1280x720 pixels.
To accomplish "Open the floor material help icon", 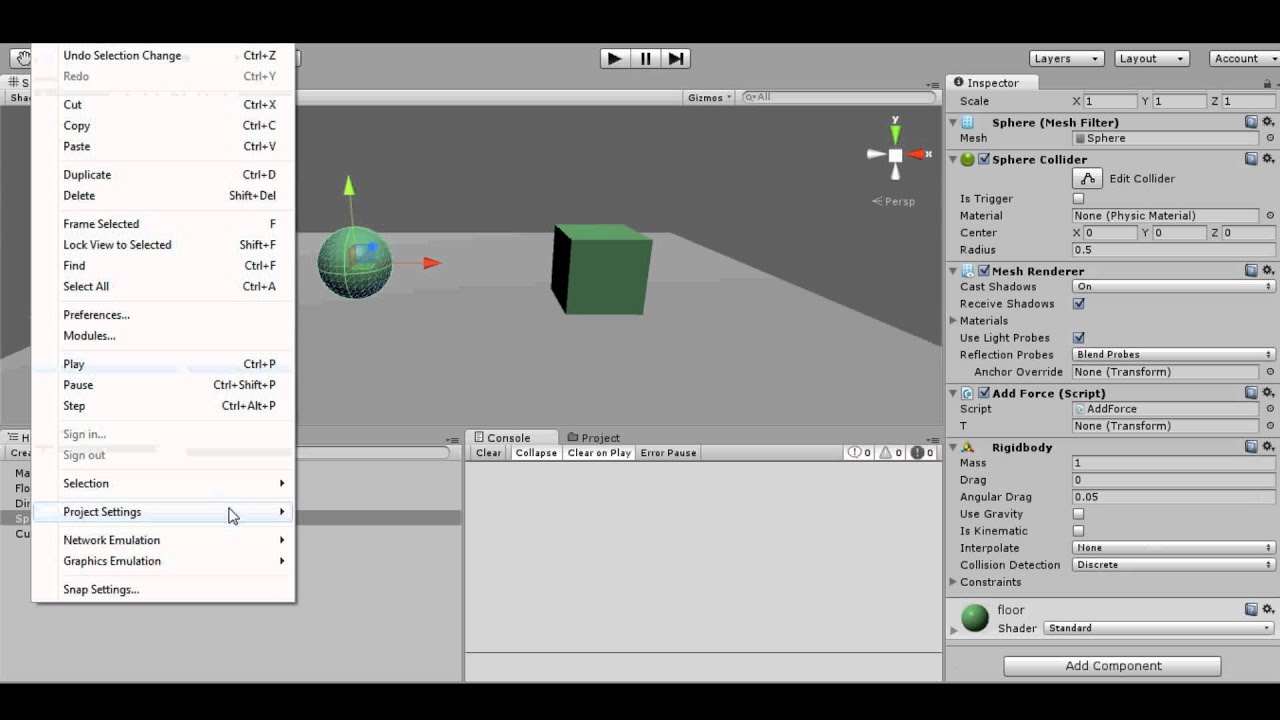I will click(1251, 609).
